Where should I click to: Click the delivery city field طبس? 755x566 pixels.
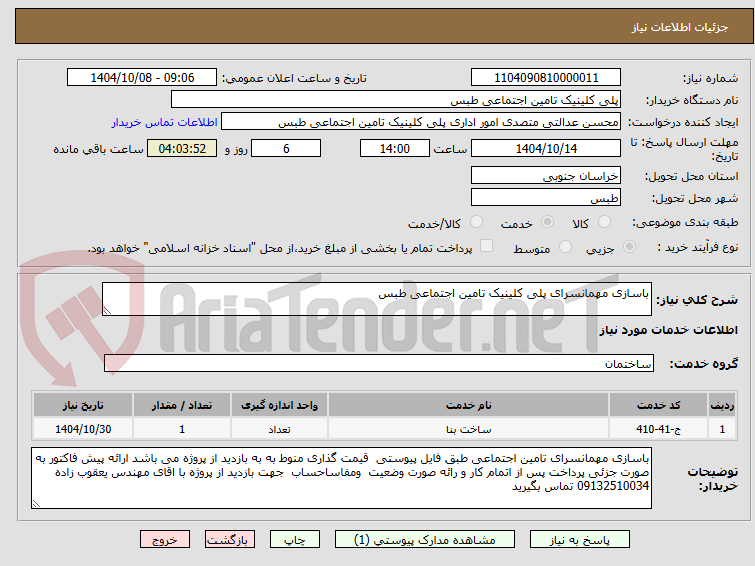point(546,198)
